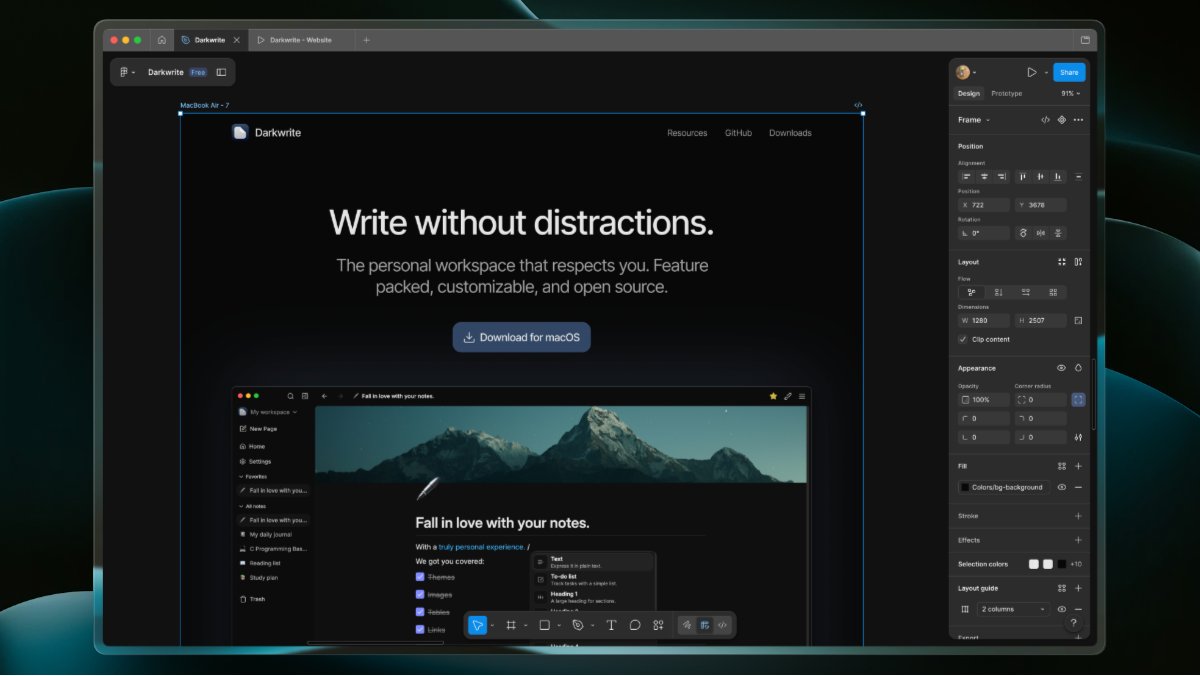The height and width of the screenshot is (676, 1200).
Task: Select freeform flow layout option
Action: [x=971, y=293]
